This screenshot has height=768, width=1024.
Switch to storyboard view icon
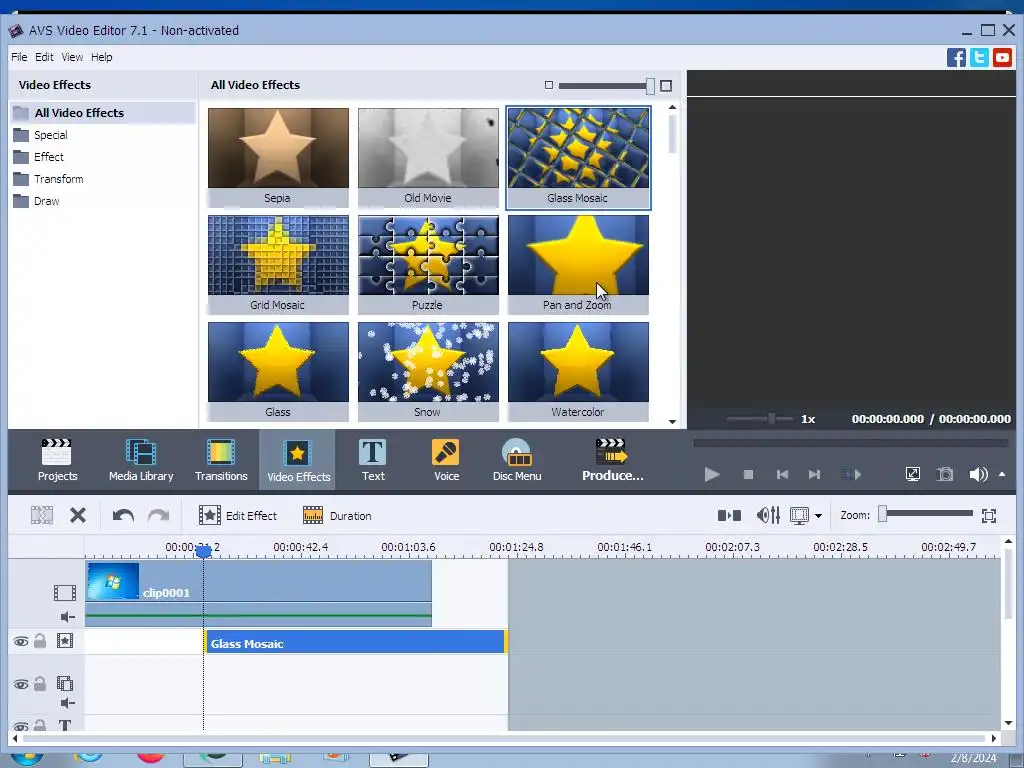pos(729,515)
